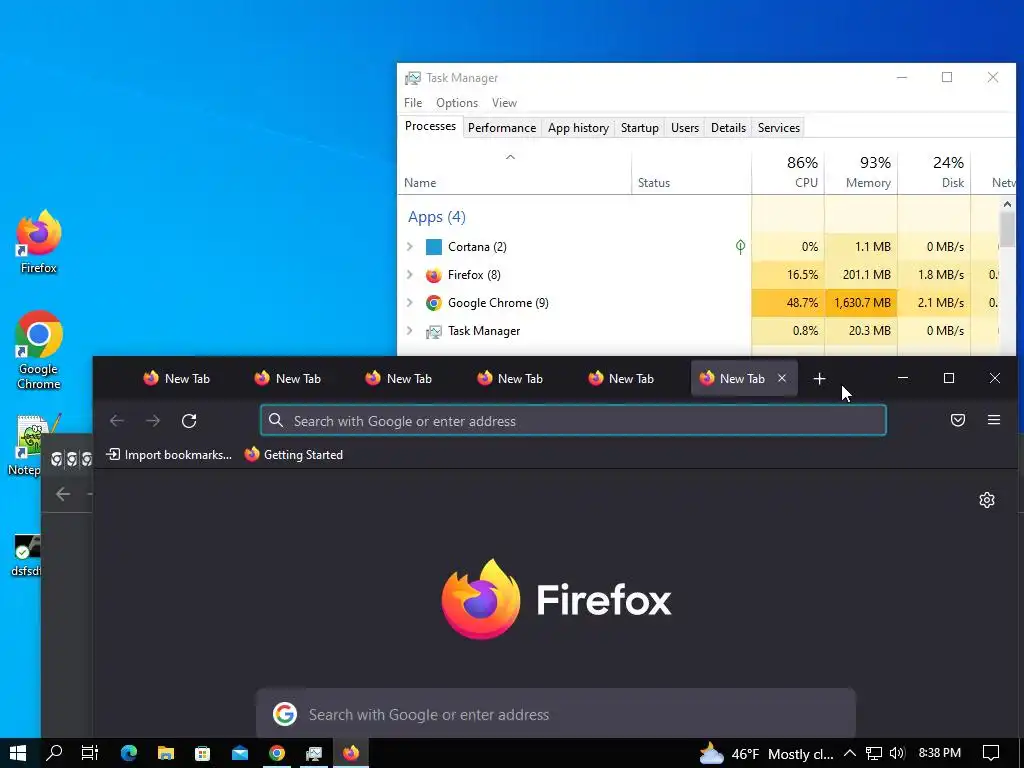
Task: Sort by Disk column header
Action: 935,172
